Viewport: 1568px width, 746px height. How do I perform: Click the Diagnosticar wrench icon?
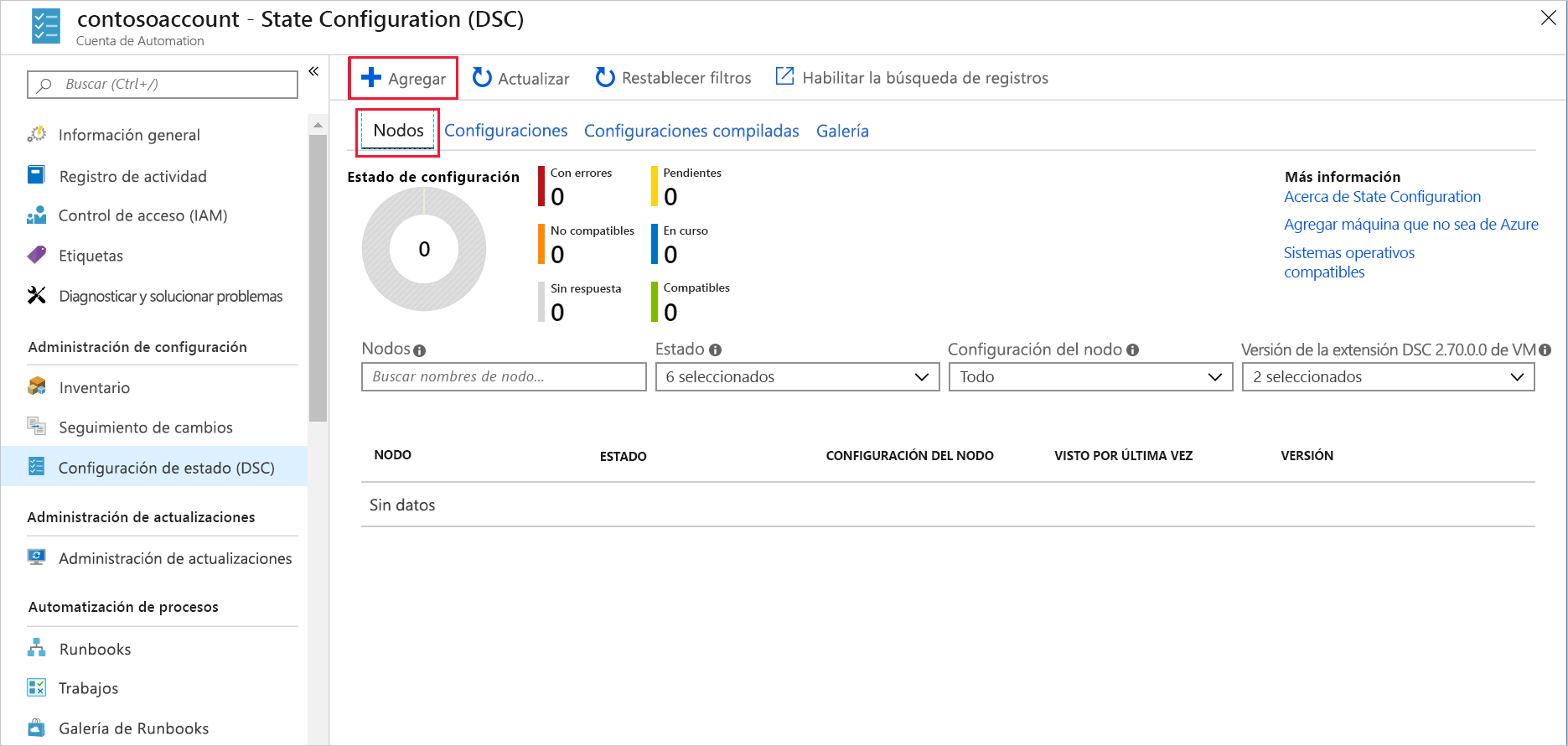[37, 295]
